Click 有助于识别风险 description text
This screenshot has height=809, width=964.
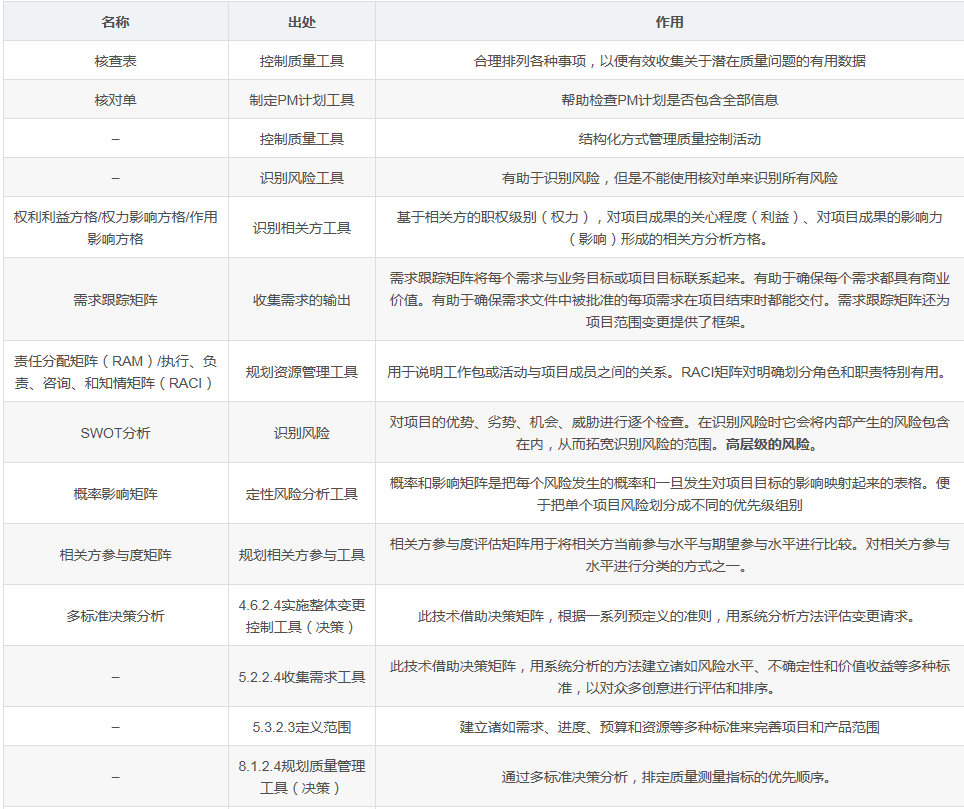(x=670, y=178)
